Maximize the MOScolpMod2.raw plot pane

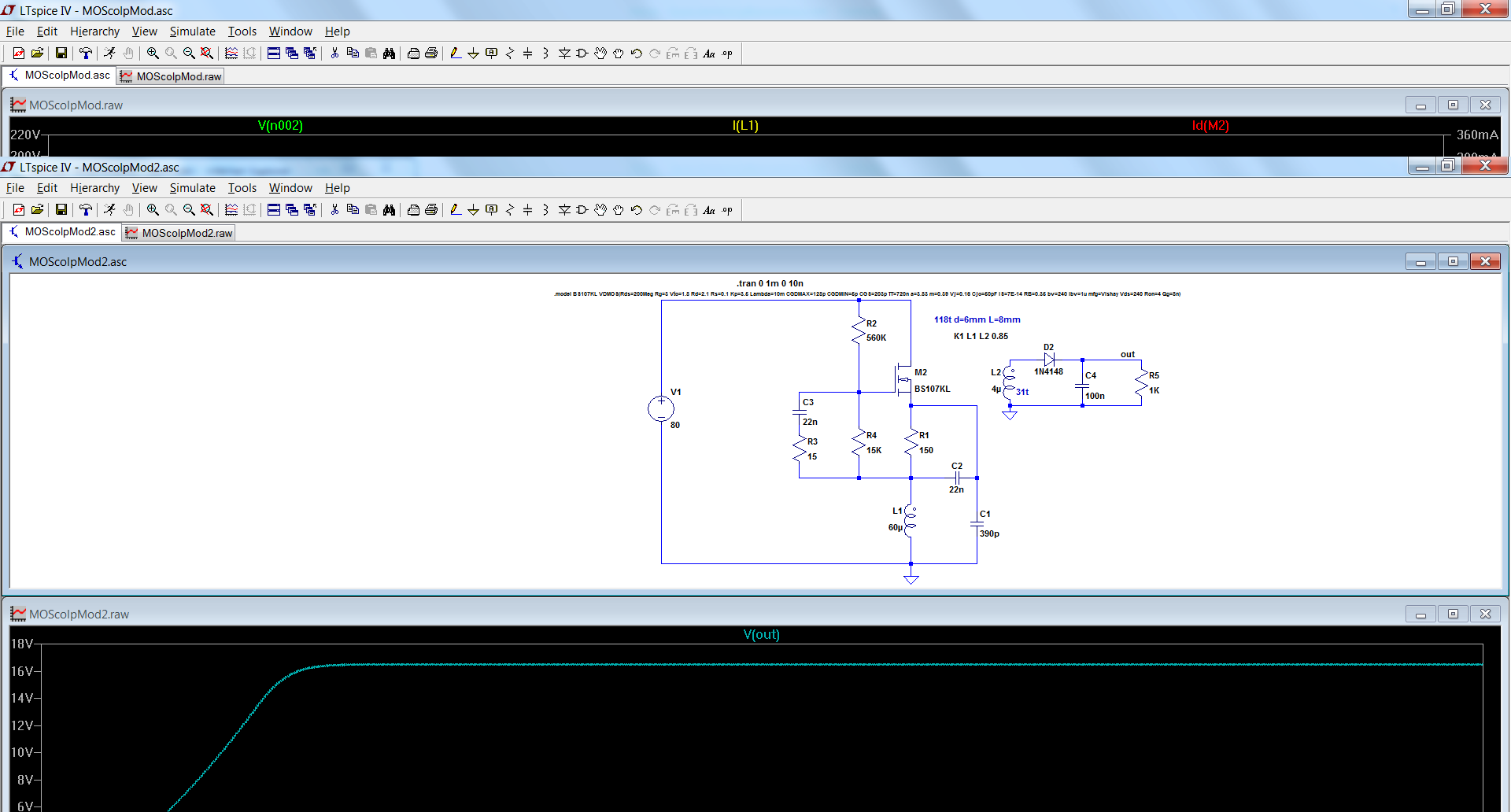click(x=1453, y=614)
